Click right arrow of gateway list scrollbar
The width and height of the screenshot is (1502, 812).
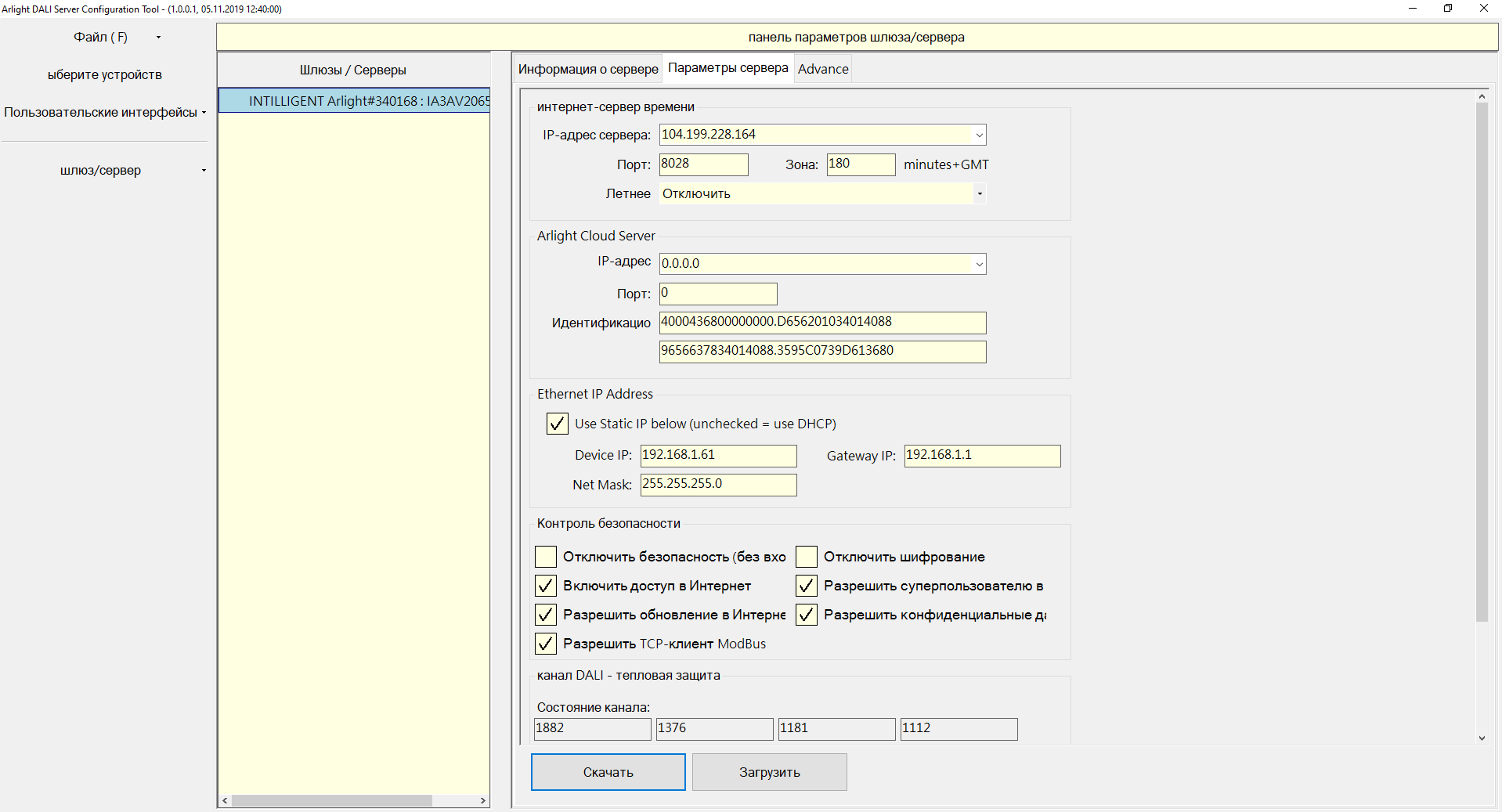[x=482, y=800]
